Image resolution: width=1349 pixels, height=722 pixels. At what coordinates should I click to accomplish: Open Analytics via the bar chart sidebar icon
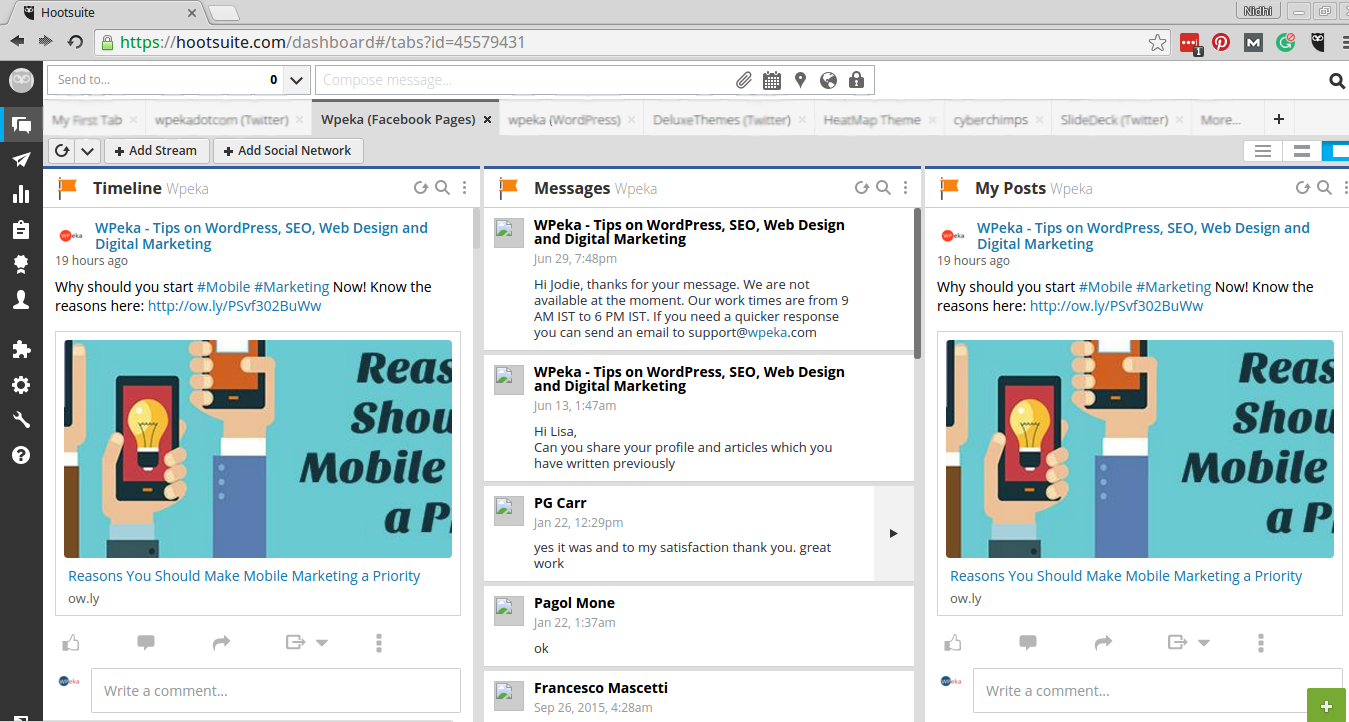click(21, 194)
